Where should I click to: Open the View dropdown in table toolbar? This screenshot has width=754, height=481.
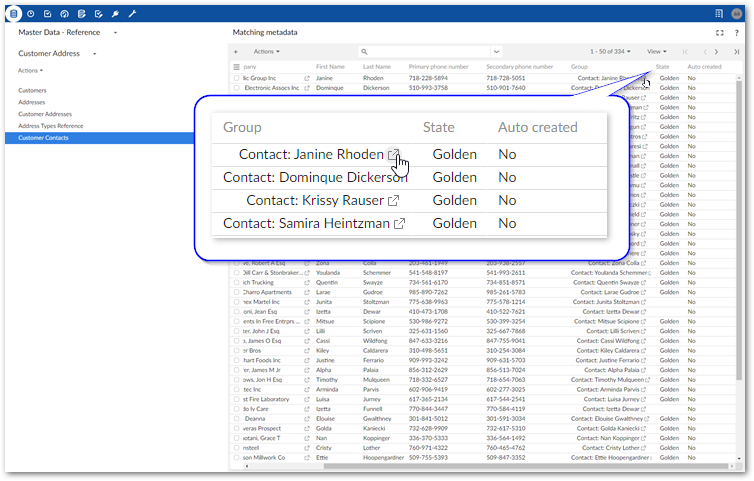point(657,51)
